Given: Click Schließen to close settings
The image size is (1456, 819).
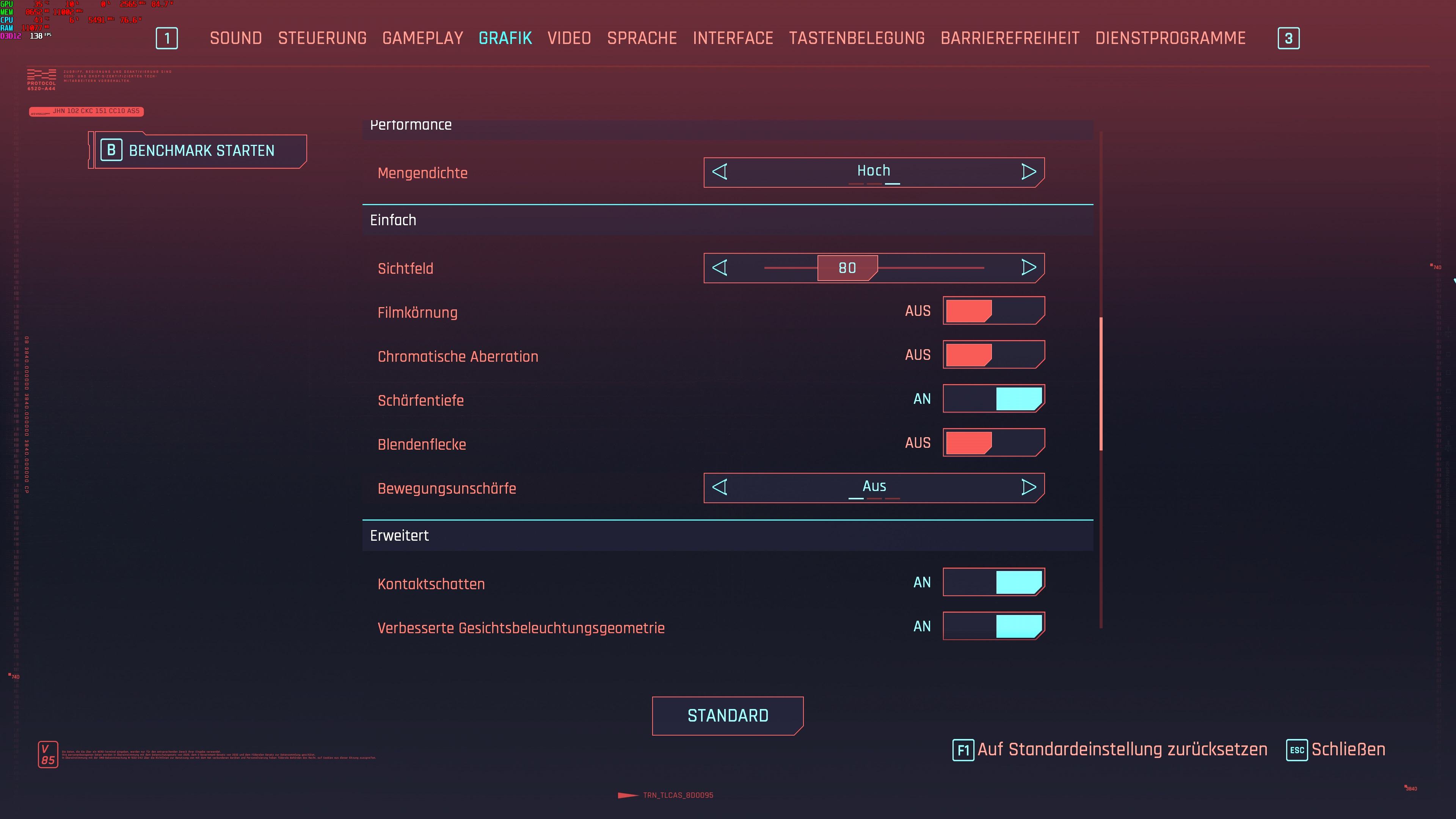Looking at the screenshot, I should [x=1349, y=750].
